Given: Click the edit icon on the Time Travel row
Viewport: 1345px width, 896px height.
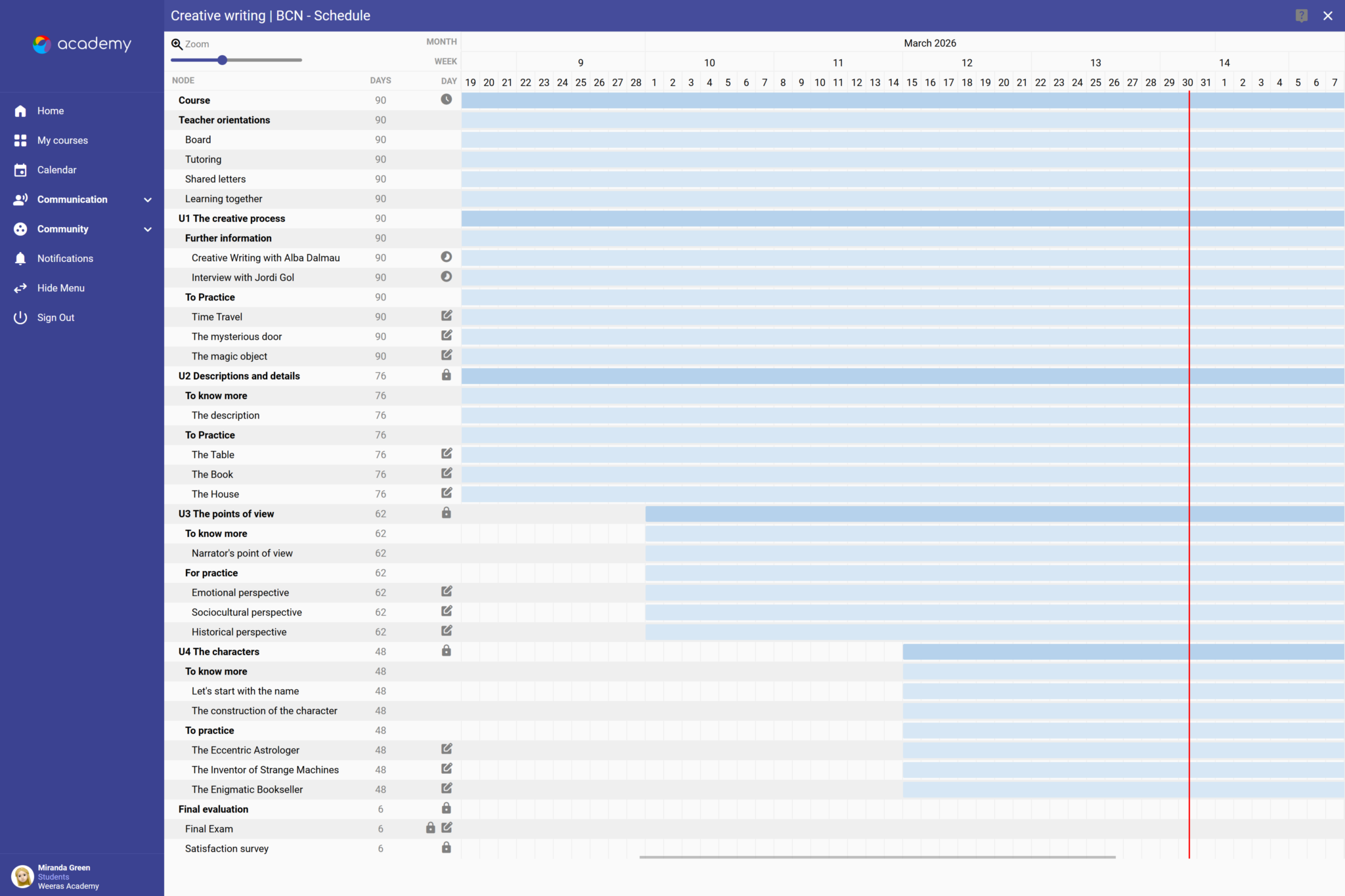Looking at the screenshot, I should [x=447, y=316].
